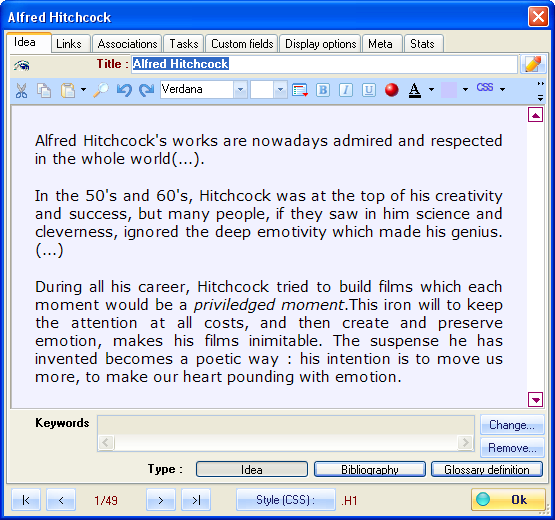Go to the first record button
This screenshot has width=555, height=520.
pyautogui.click(x=26, y=500)
